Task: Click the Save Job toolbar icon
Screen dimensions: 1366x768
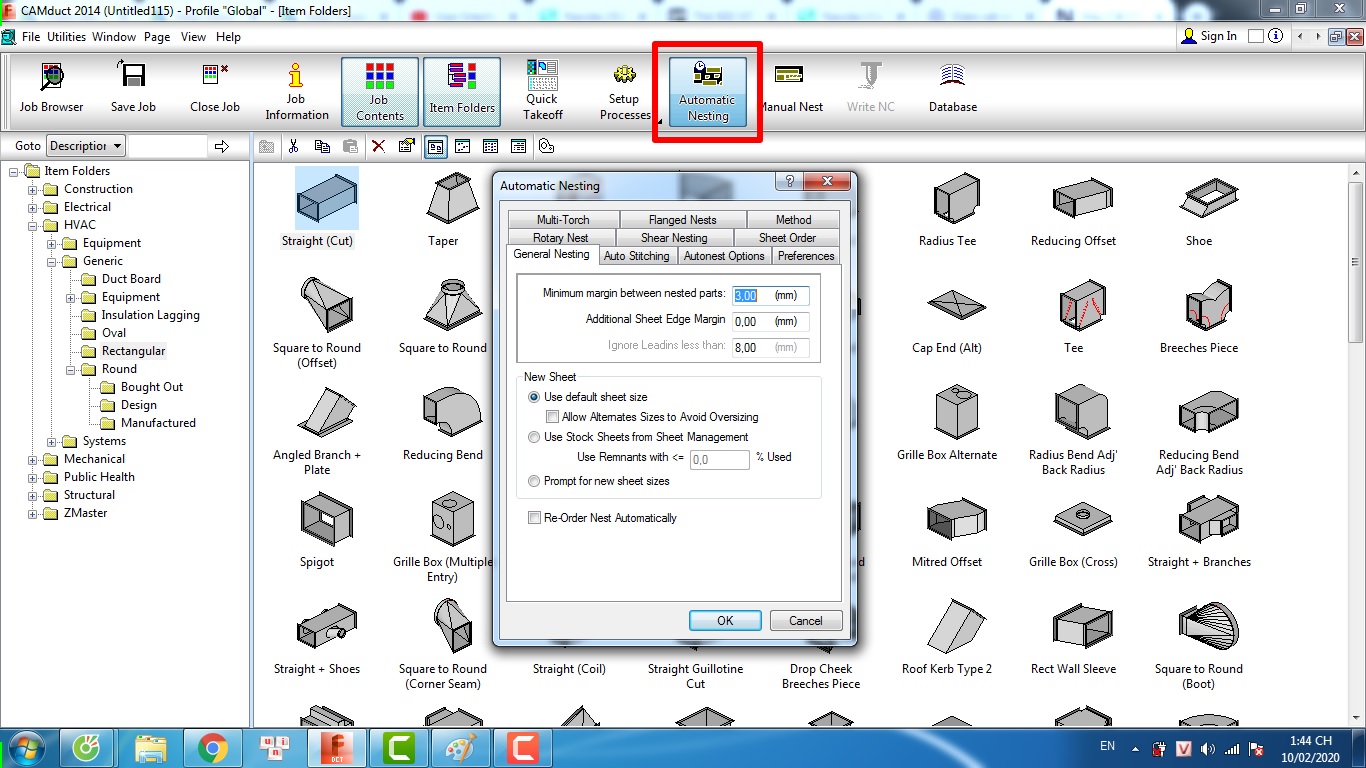Action: pyautogui.click(x=133, y=90)
